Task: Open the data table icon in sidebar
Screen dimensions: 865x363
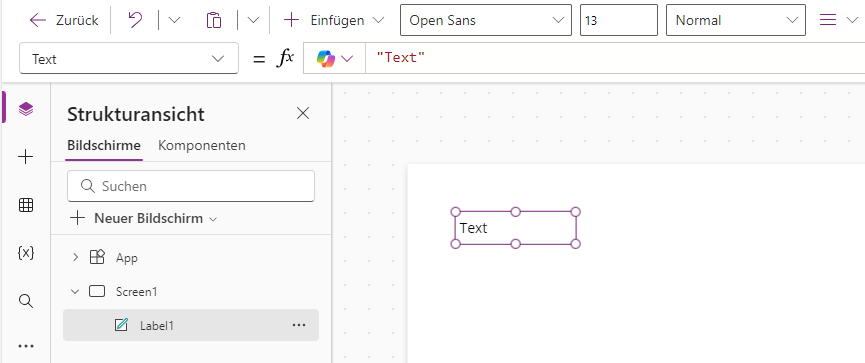Action: click(x=25, y=205)
